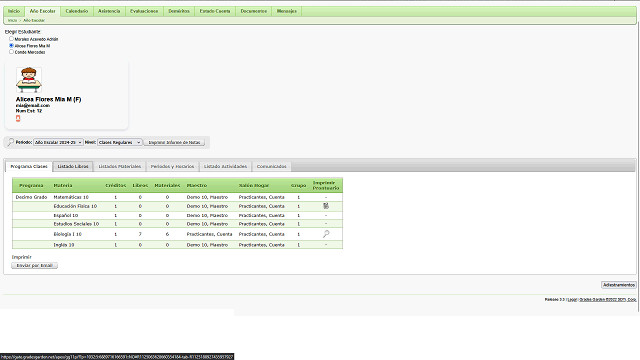Click the Imprimir link below the table
The height and width of the screenshot is (360, 640).
pyautogui.click(x=22, y=257)
